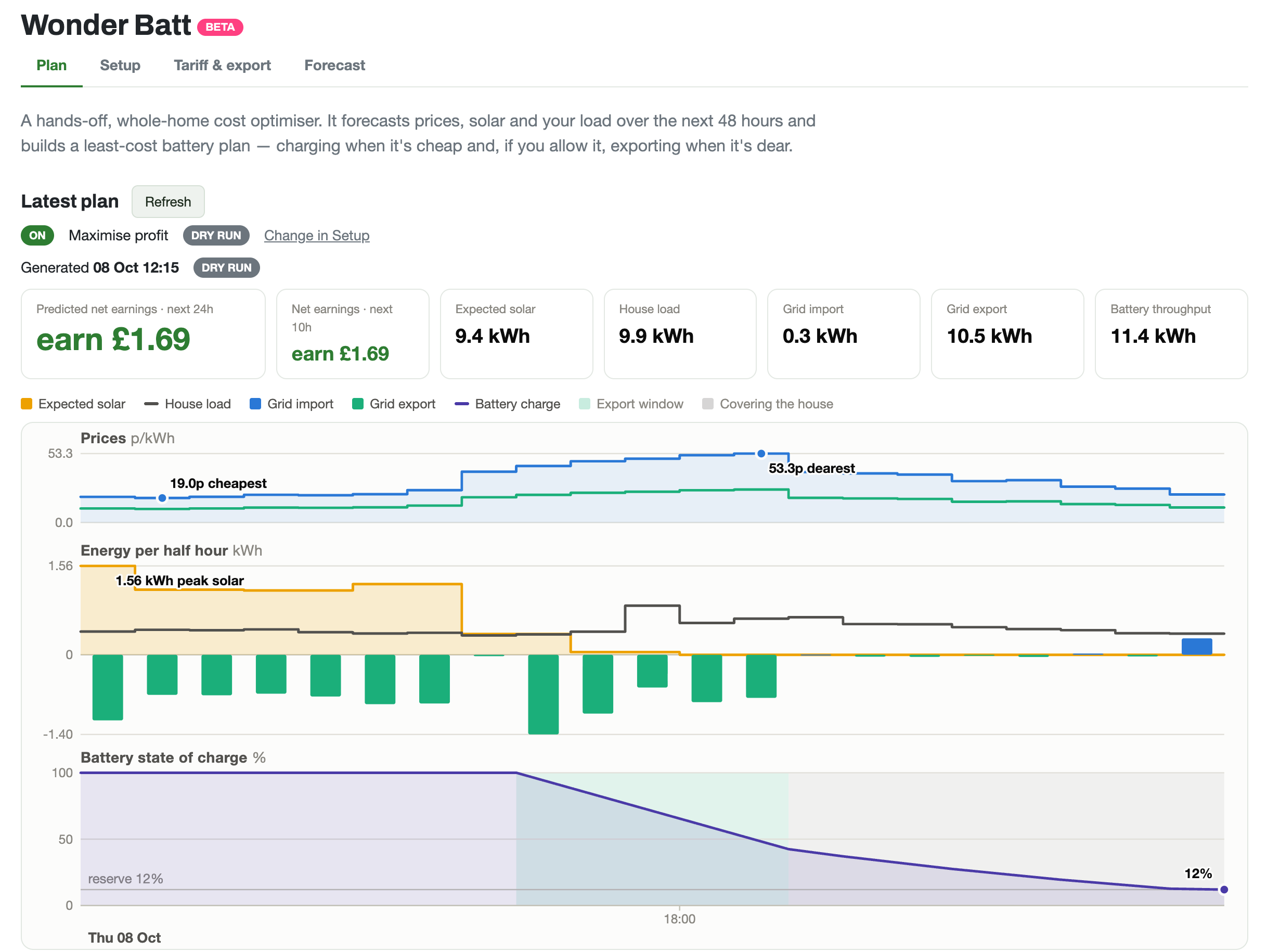Click the reserve 12% label
Image resolution: width=1267 pixels, height=952 pixels.
coord(125,879)
